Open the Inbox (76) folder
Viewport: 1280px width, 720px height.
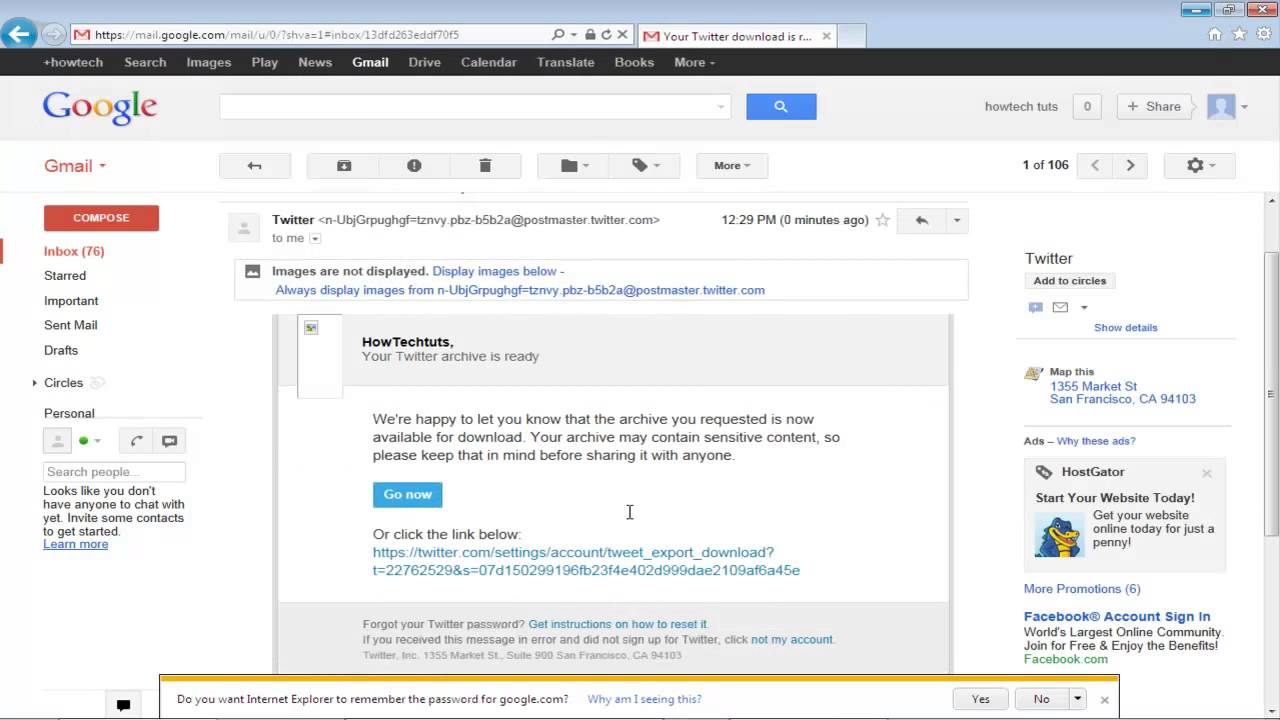(74, 251)
